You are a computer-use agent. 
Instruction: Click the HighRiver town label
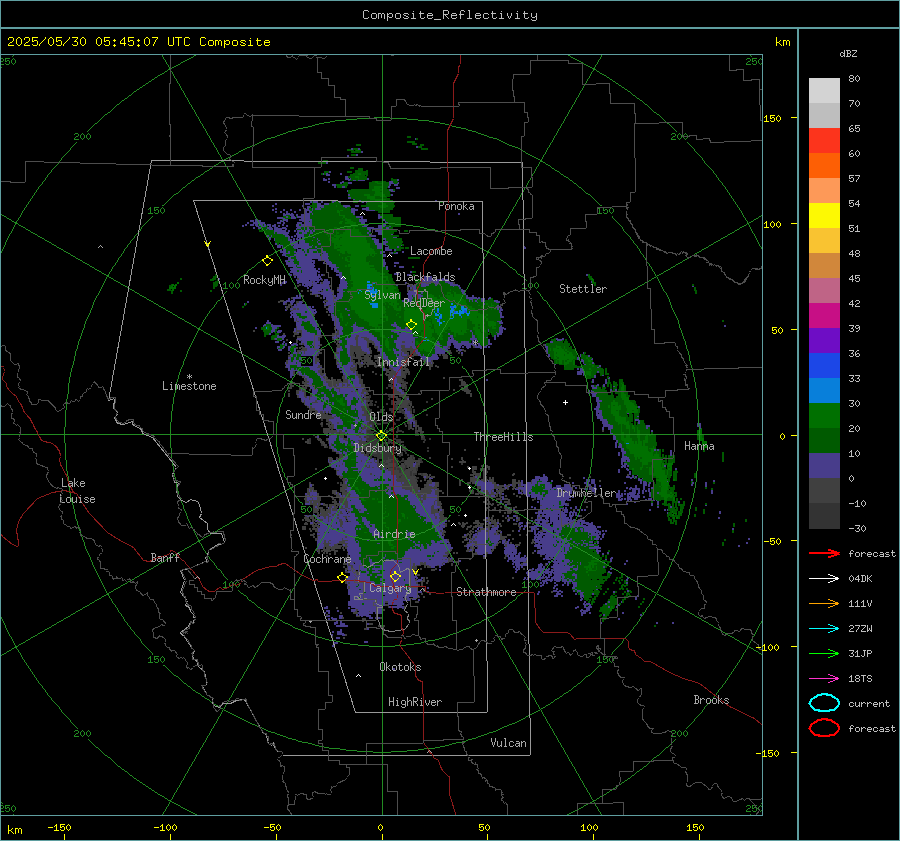pos(415,702)
